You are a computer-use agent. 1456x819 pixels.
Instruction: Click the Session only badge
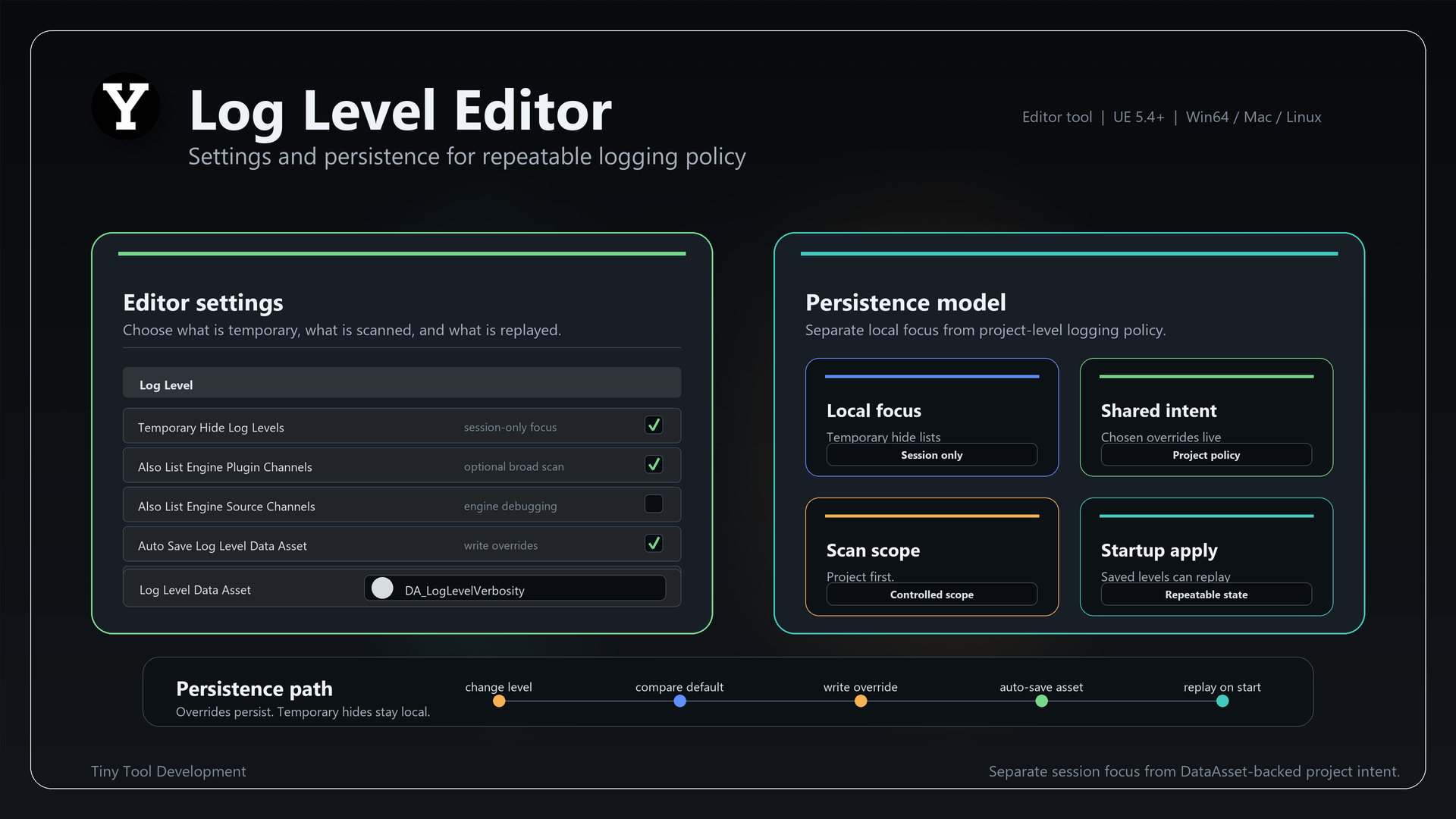(931, 455)
